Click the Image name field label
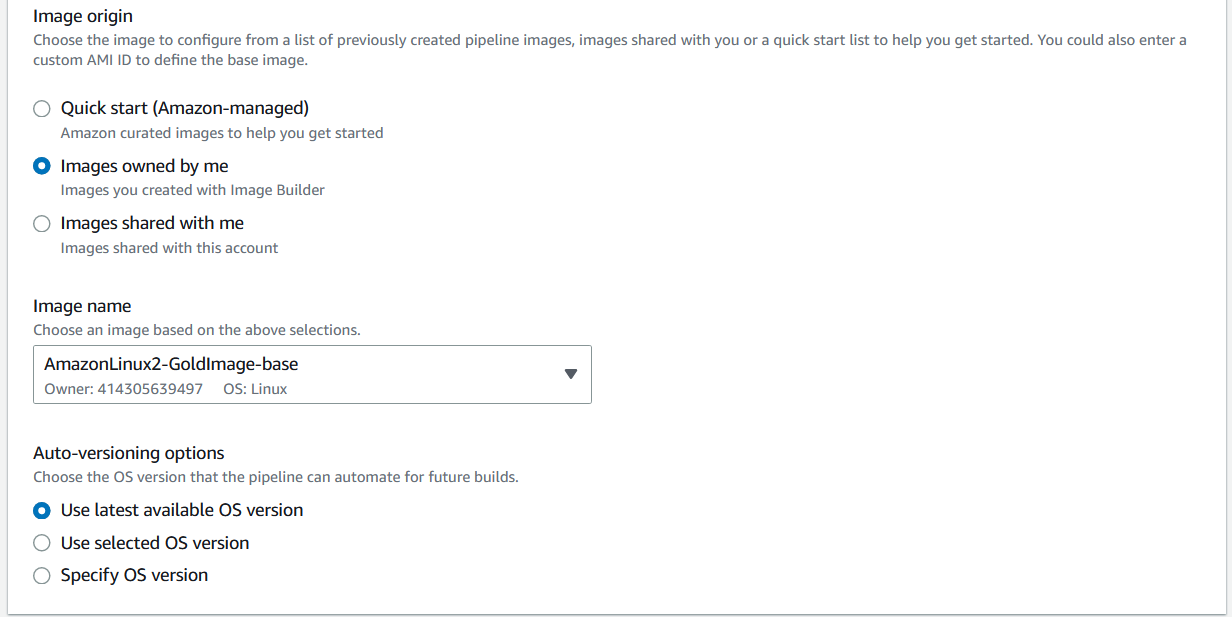Image resolution: width=1232 pixels, height=617 pixels. tap(82, 305)
